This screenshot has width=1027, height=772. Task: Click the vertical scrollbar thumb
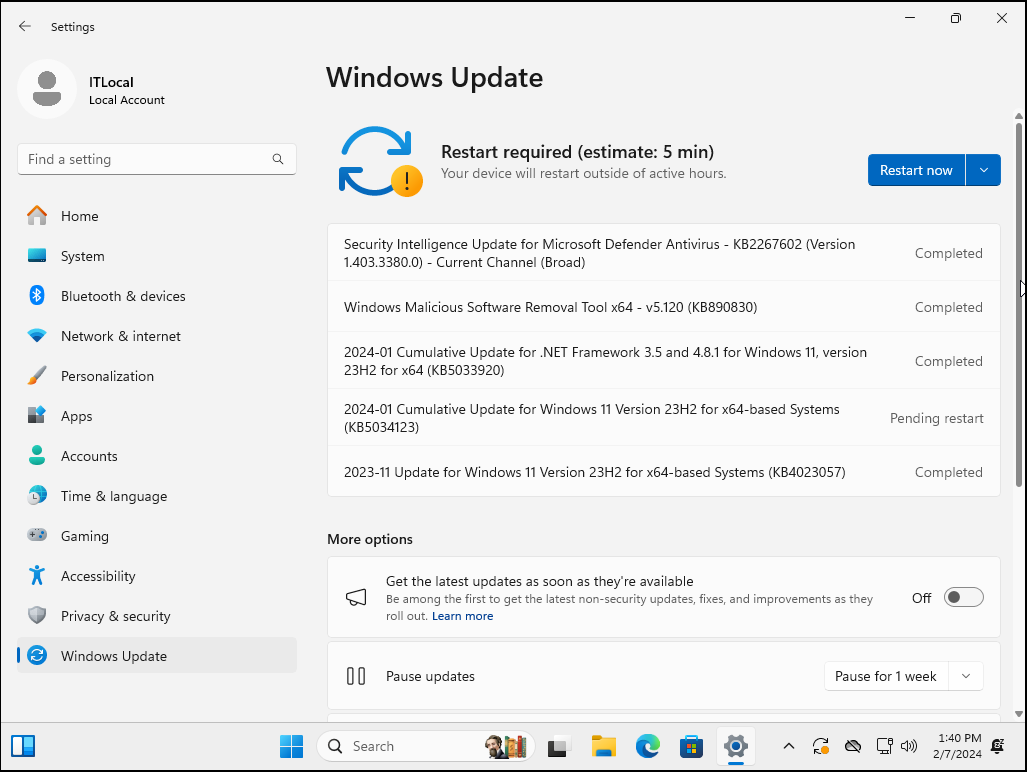[1018, 304]
